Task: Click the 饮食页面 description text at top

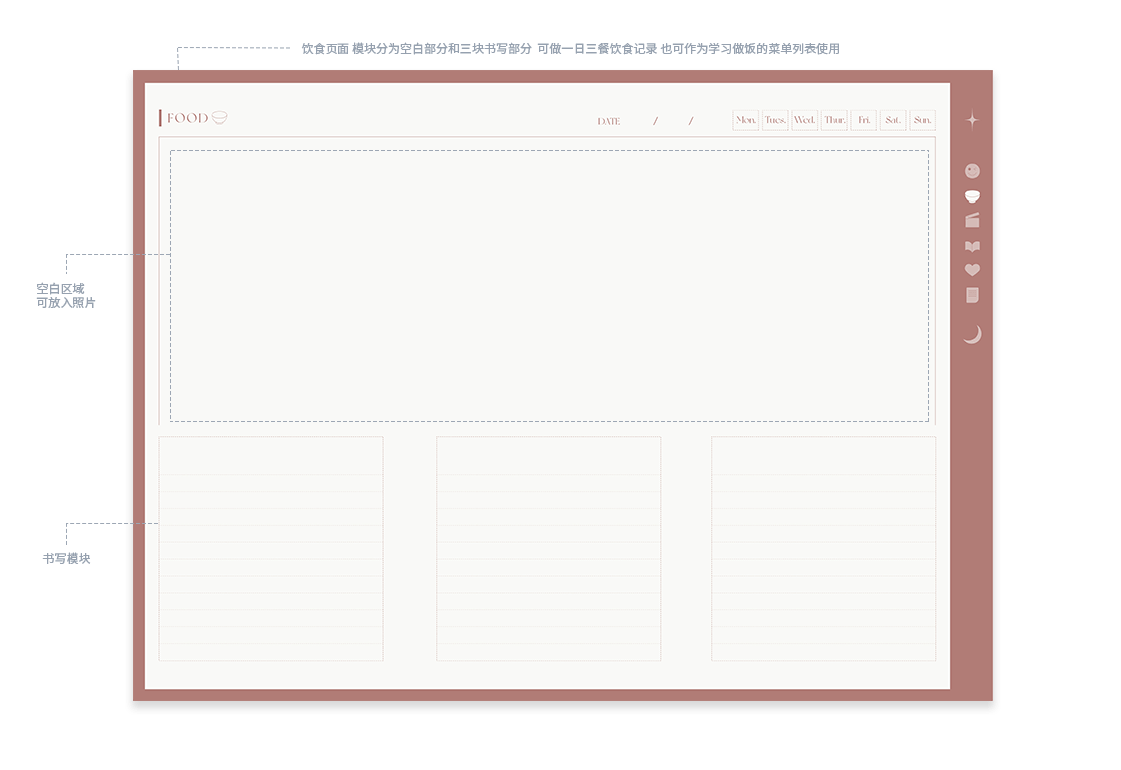Action: pos(571,49)
